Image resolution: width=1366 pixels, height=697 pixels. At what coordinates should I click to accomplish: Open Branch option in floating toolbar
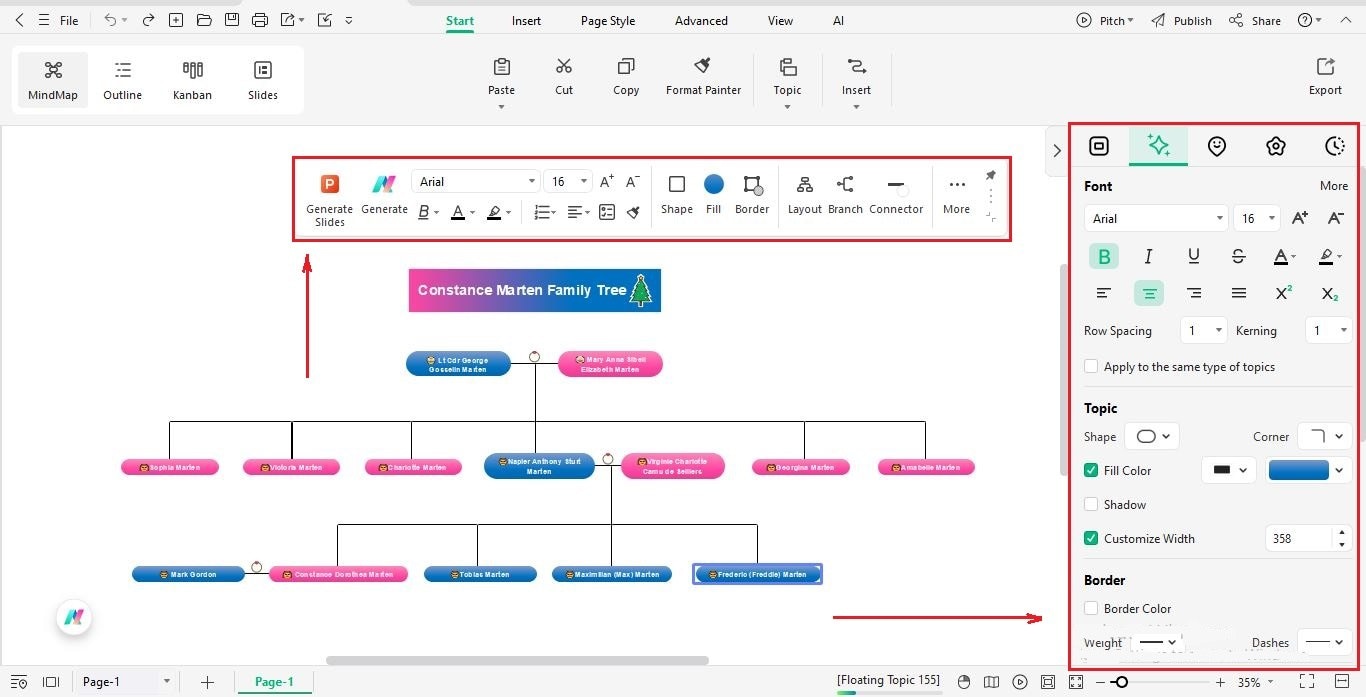845,195
